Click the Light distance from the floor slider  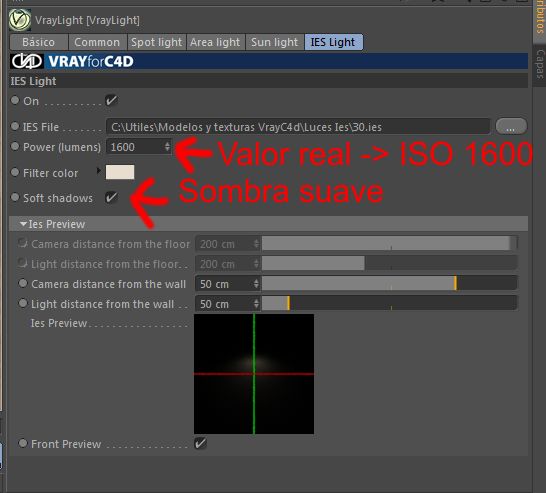(x=390, y=264)
